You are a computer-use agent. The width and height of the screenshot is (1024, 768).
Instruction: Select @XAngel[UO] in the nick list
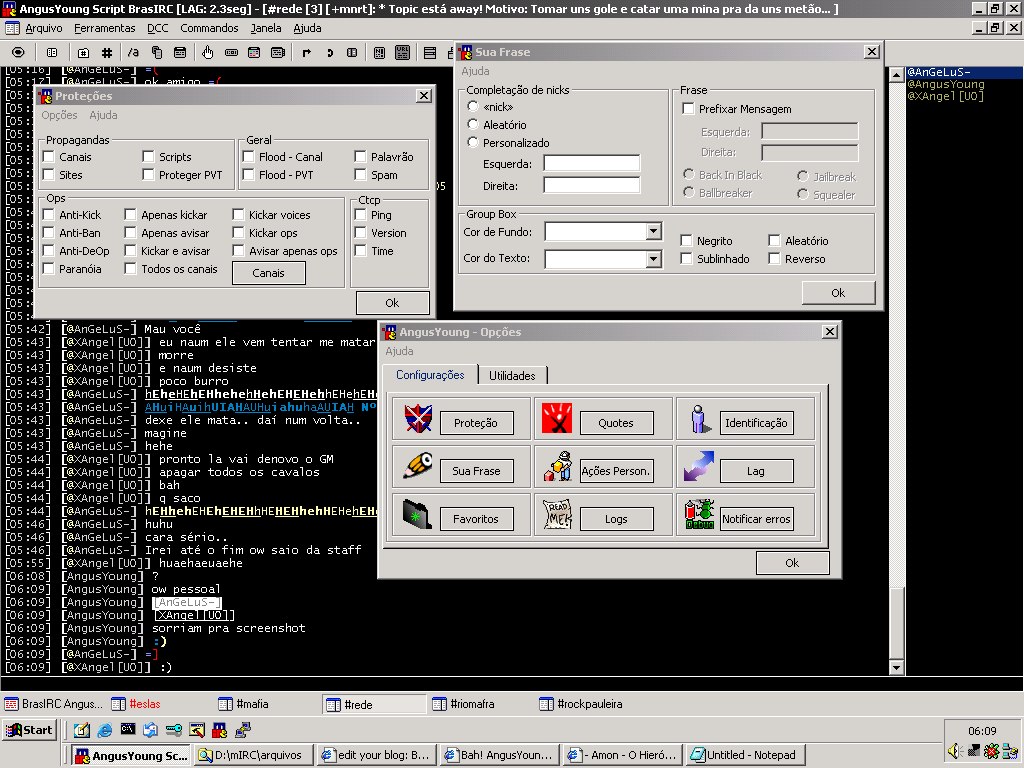(946, 96)
